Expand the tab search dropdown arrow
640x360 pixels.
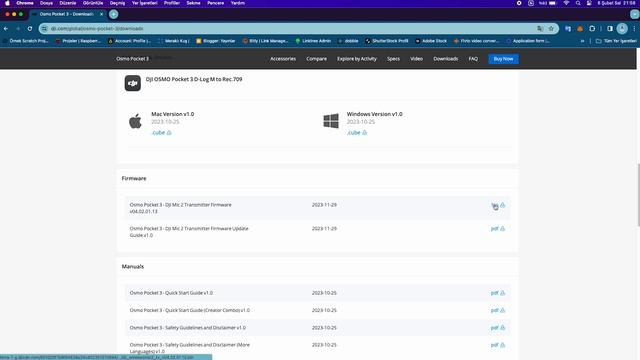coord(635,14)
